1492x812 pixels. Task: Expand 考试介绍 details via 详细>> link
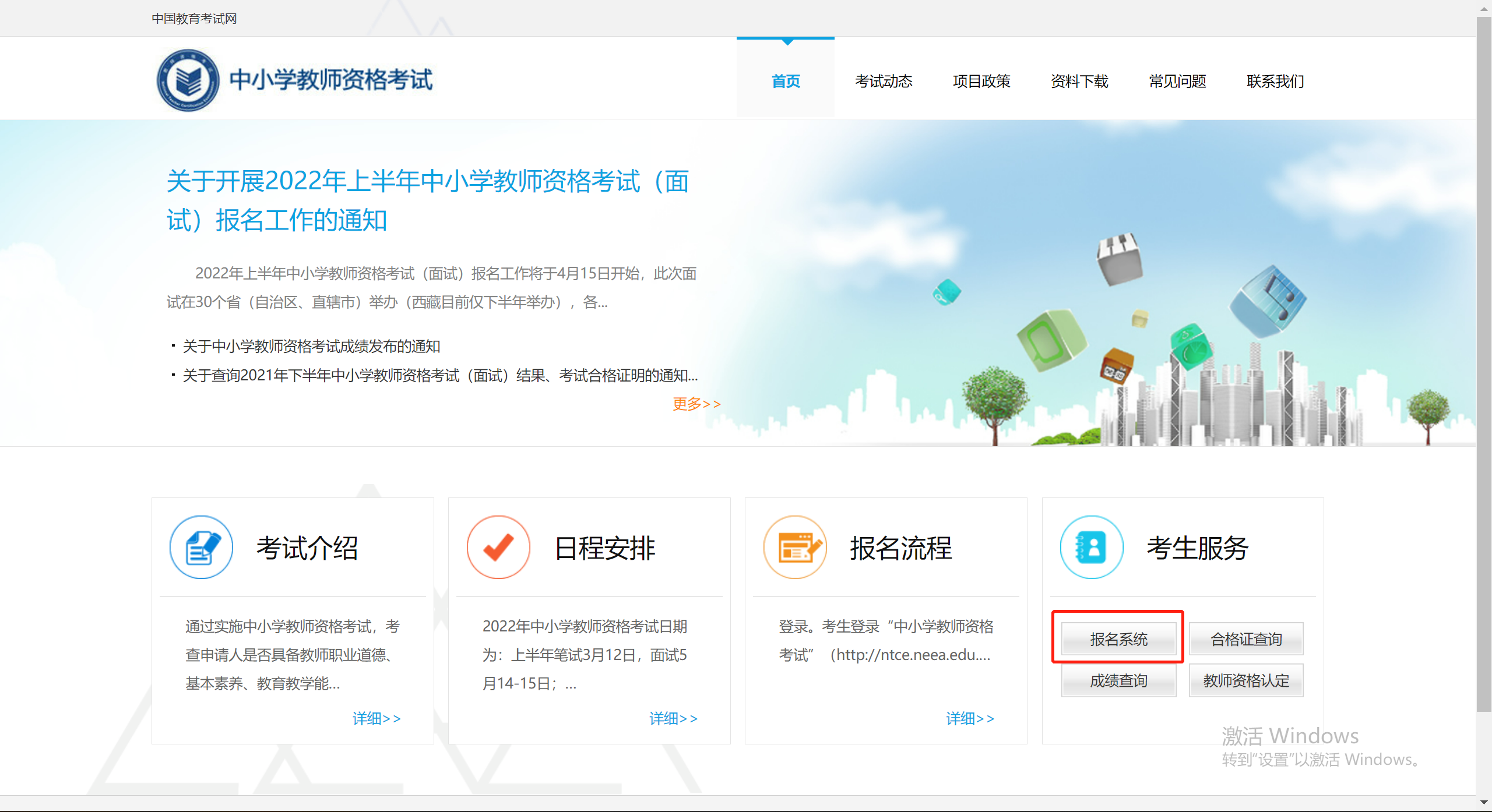point(376,718)
